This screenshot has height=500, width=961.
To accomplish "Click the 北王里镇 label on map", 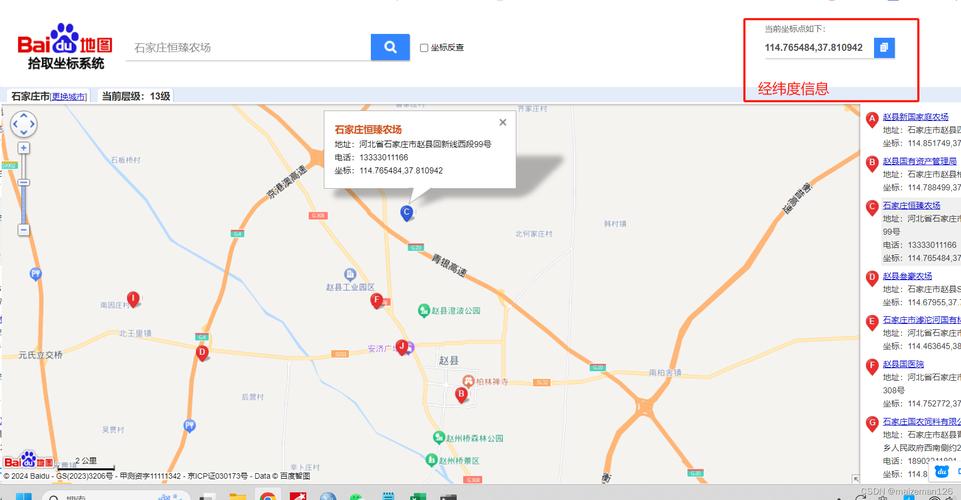I will pos(135,333).
